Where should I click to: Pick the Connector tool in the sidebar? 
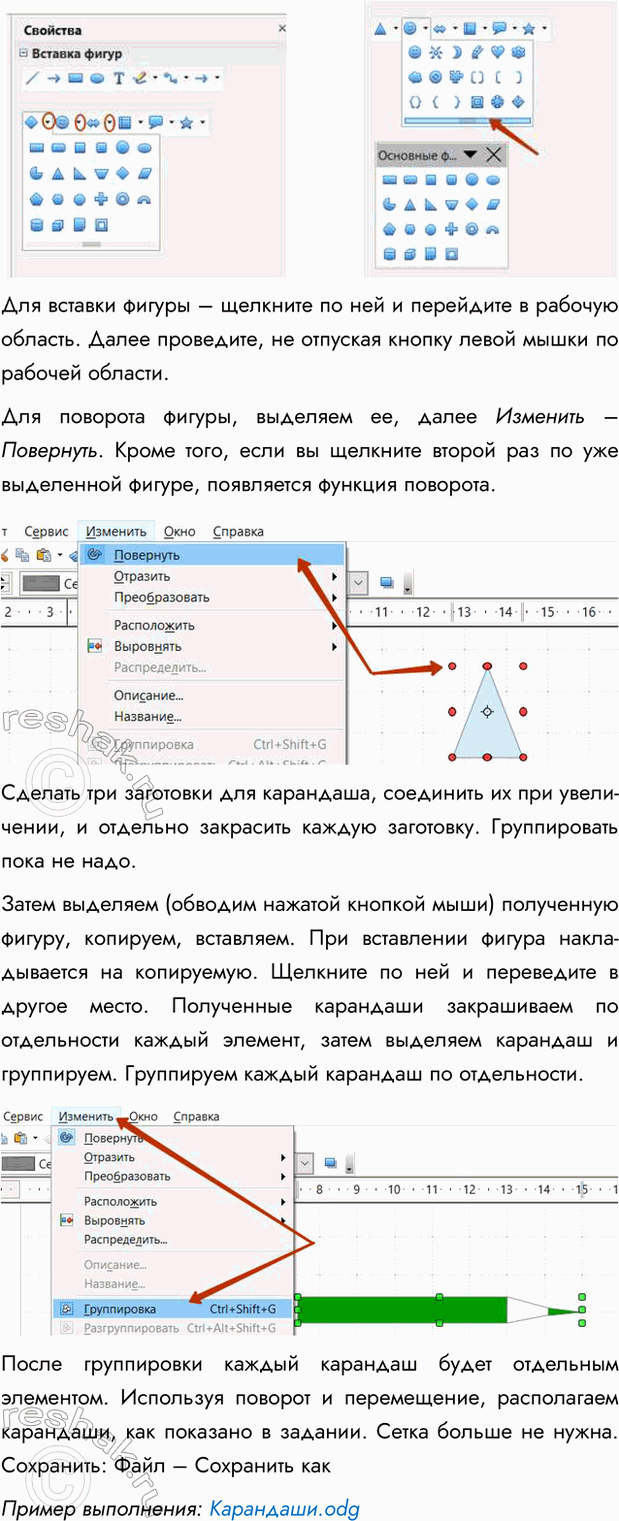coord(170,78)
